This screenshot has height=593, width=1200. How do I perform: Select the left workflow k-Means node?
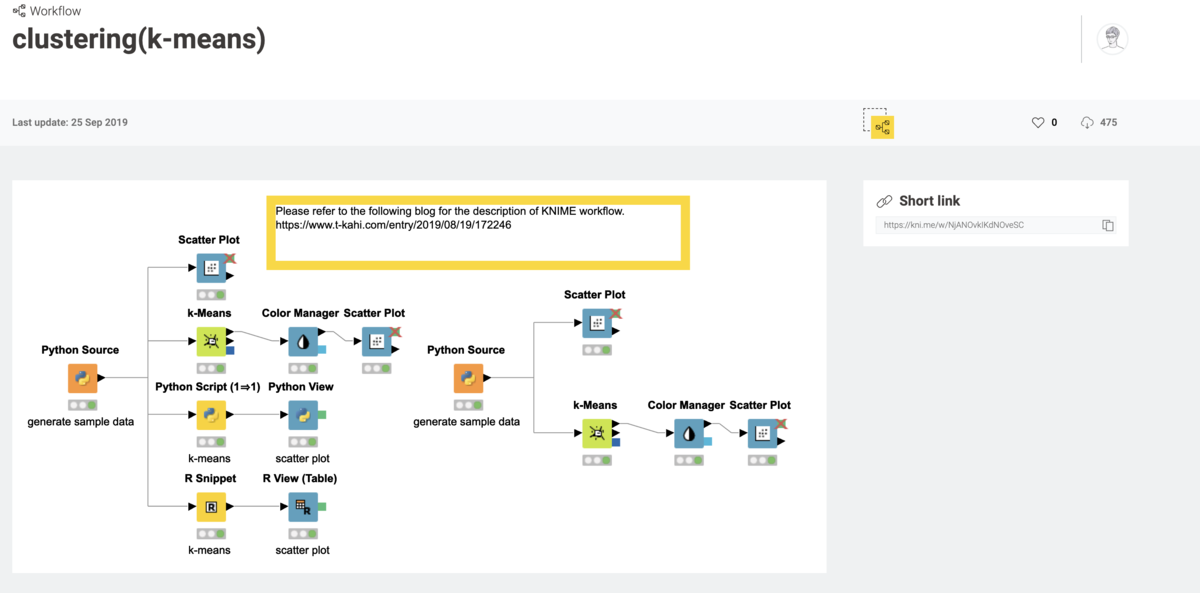coord(210,341)
